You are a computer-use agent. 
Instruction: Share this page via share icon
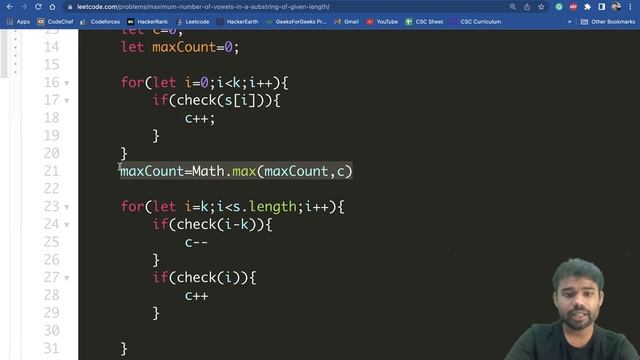(527, 7)
